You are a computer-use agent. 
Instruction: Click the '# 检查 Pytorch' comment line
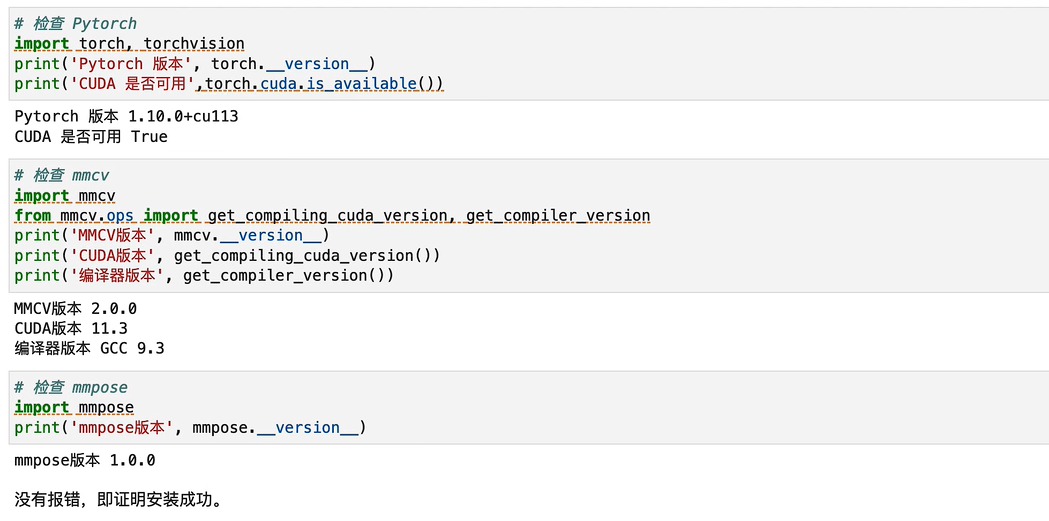[x=76, y=24]
